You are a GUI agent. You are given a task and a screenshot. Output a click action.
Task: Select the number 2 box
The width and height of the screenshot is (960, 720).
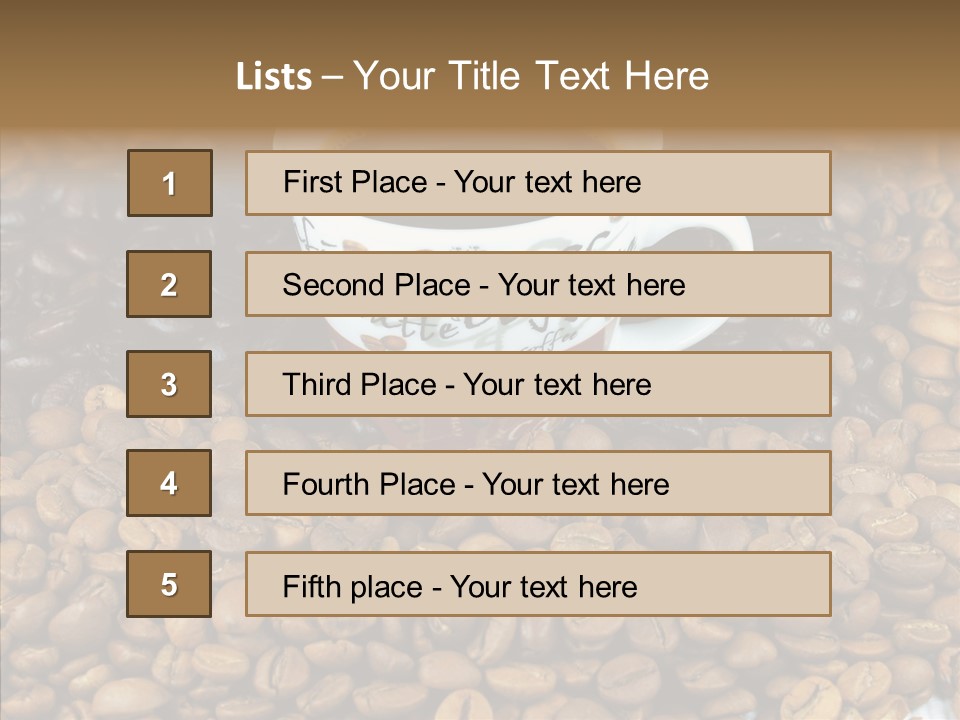click(x=169, y=284)
